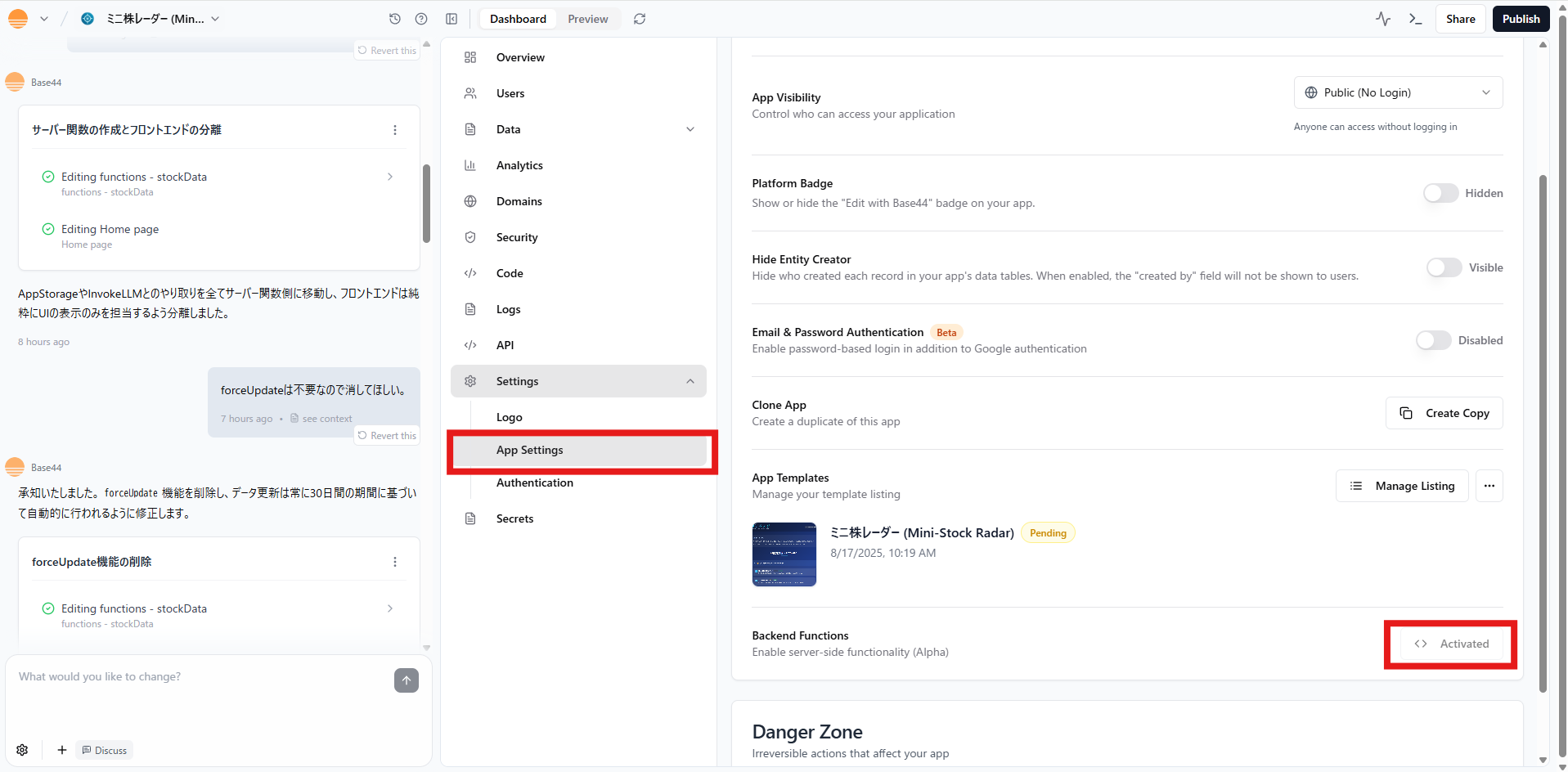Toggle the Hide Entity Creator switch
This screenshot has width=1568, height=772.
[x=1444, y=267]
